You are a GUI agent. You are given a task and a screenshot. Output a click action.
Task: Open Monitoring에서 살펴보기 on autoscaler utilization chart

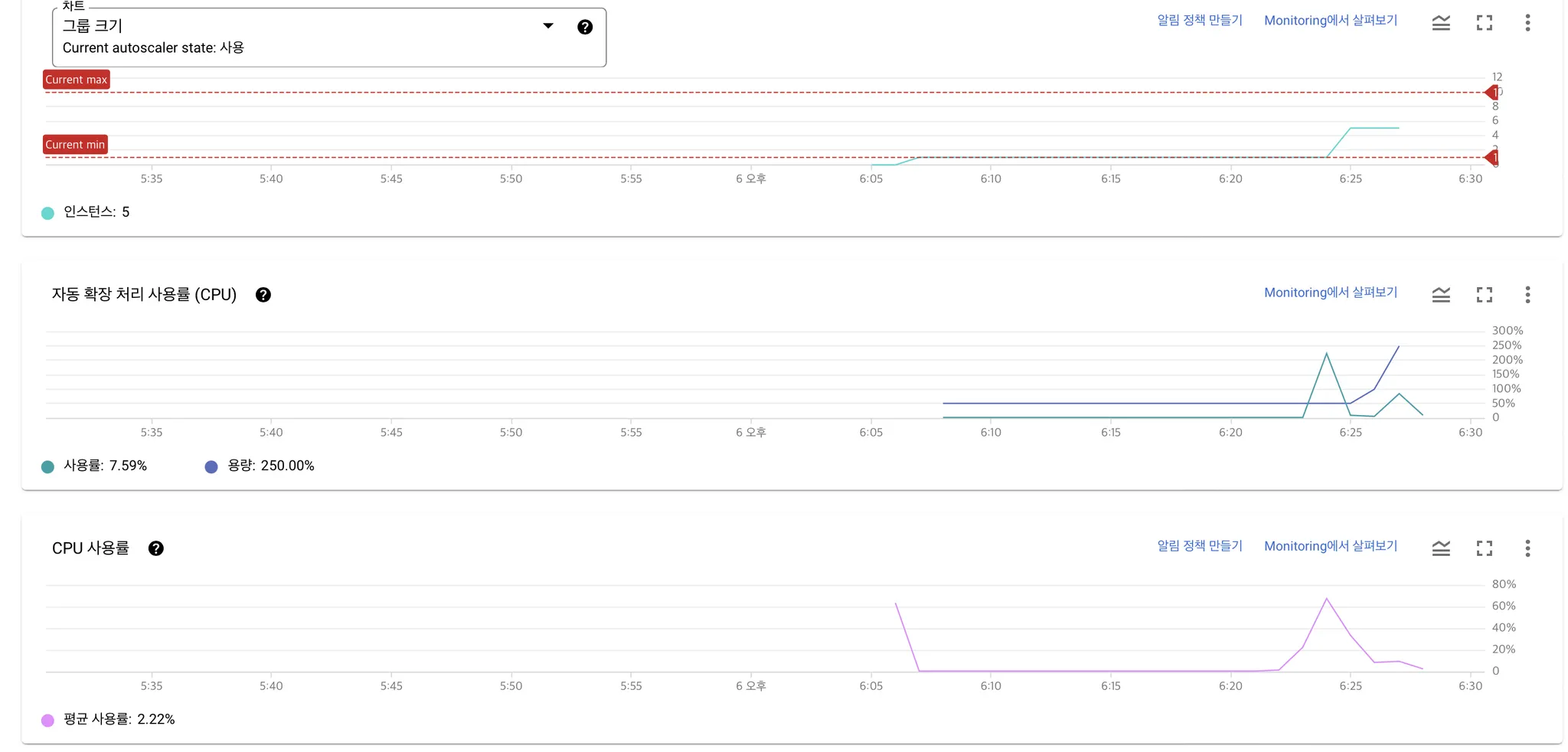point(1331,293)
